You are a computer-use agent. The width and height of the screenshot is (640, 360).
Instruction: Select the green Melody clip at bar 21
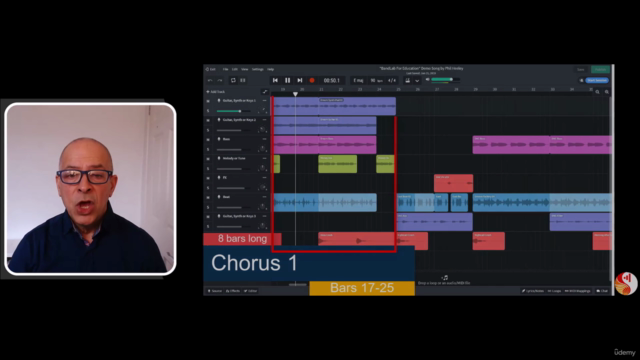[338, 164]
